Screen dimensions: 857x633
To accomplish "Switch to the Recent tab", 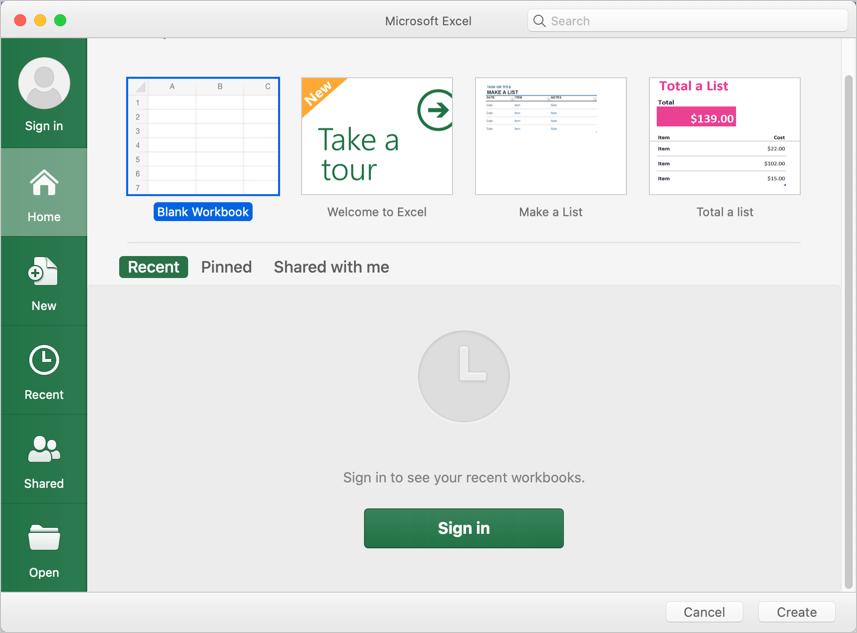I will pos(153,267).
